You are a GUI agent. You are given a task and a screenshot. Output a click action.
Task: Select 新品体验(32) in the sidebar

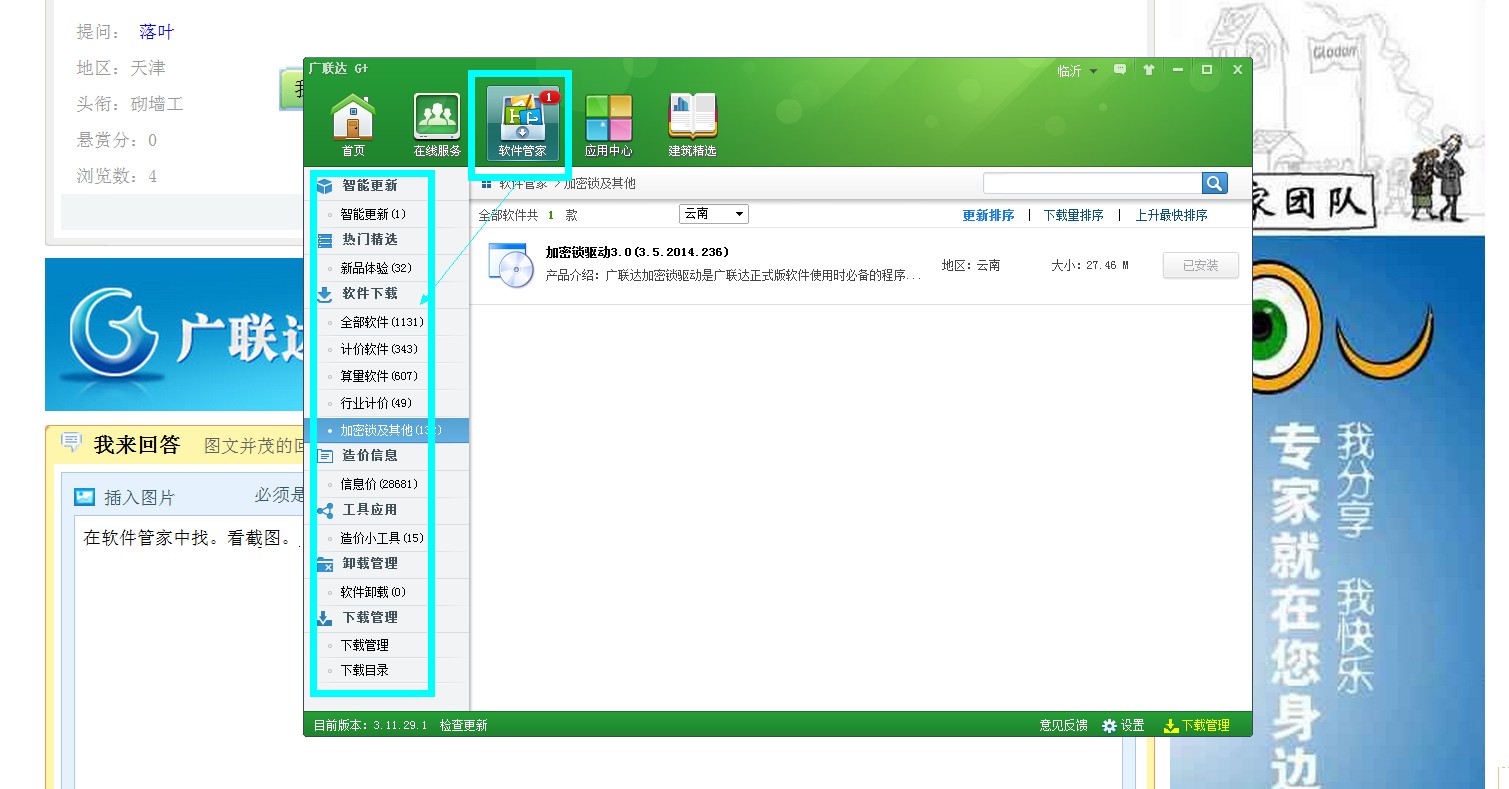tap(376, 268)
